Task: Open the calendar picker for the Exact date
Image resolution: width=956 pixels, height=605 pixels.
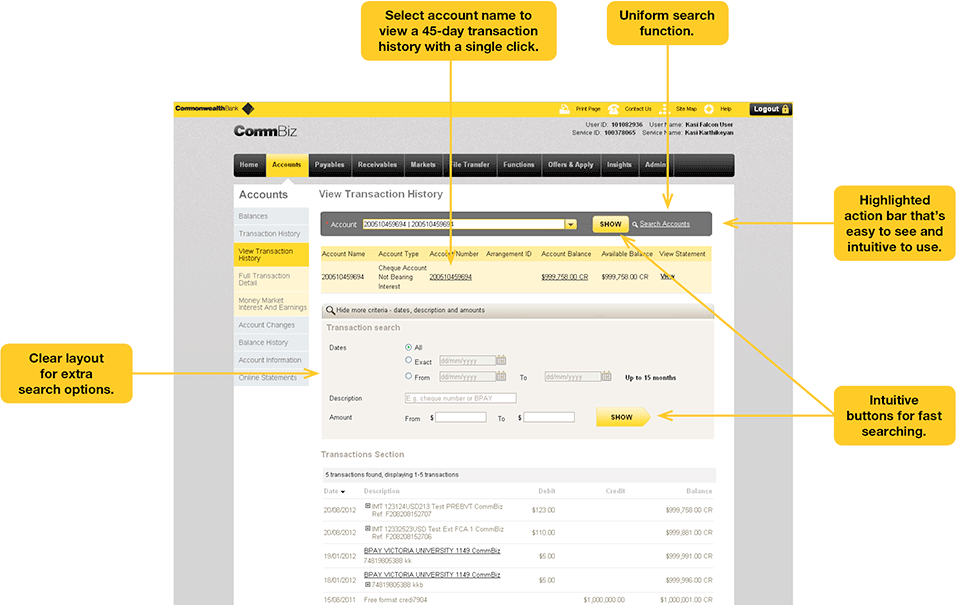Action: (x=501, y=360)
